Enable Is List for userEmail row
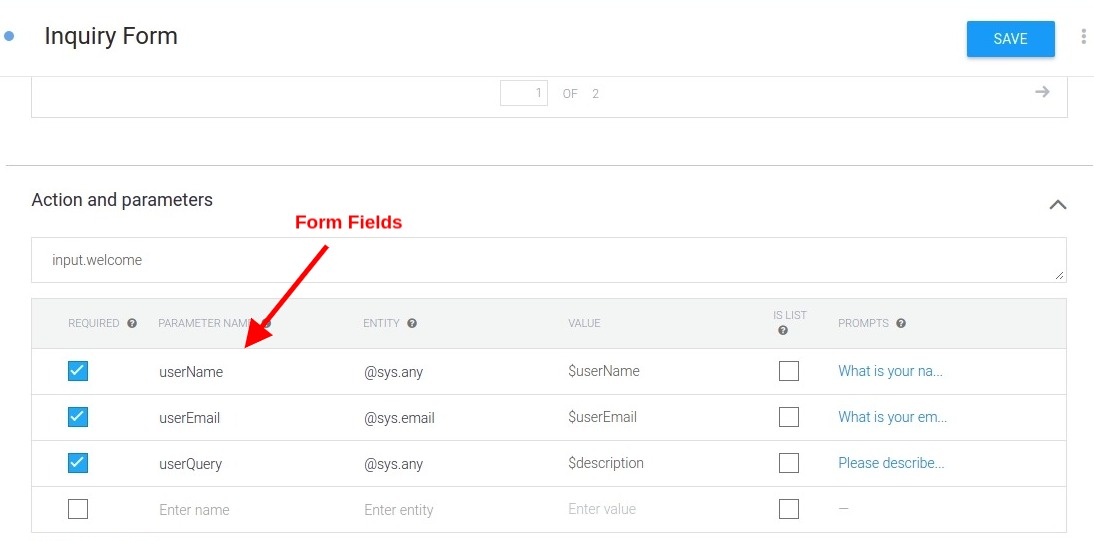This screenshot has width=1094, height=541. tap(788, 417)
